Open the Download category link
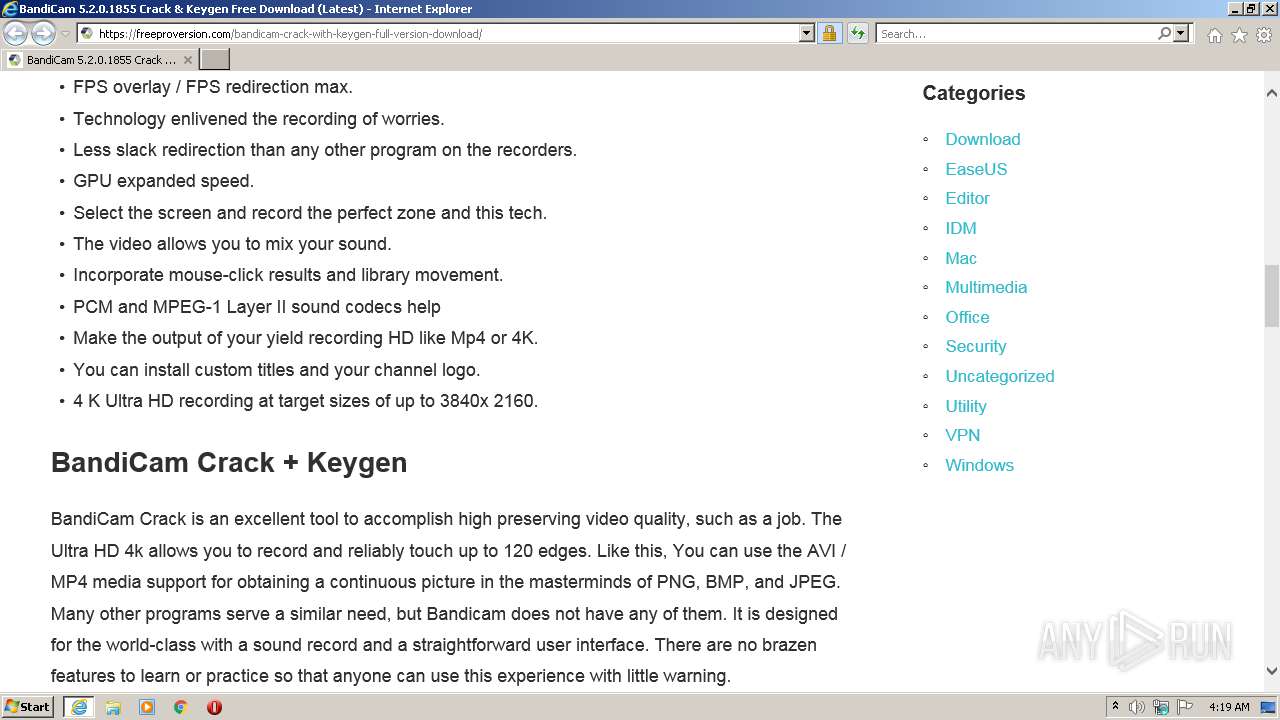1280x720 pixels. click(983, 139)
